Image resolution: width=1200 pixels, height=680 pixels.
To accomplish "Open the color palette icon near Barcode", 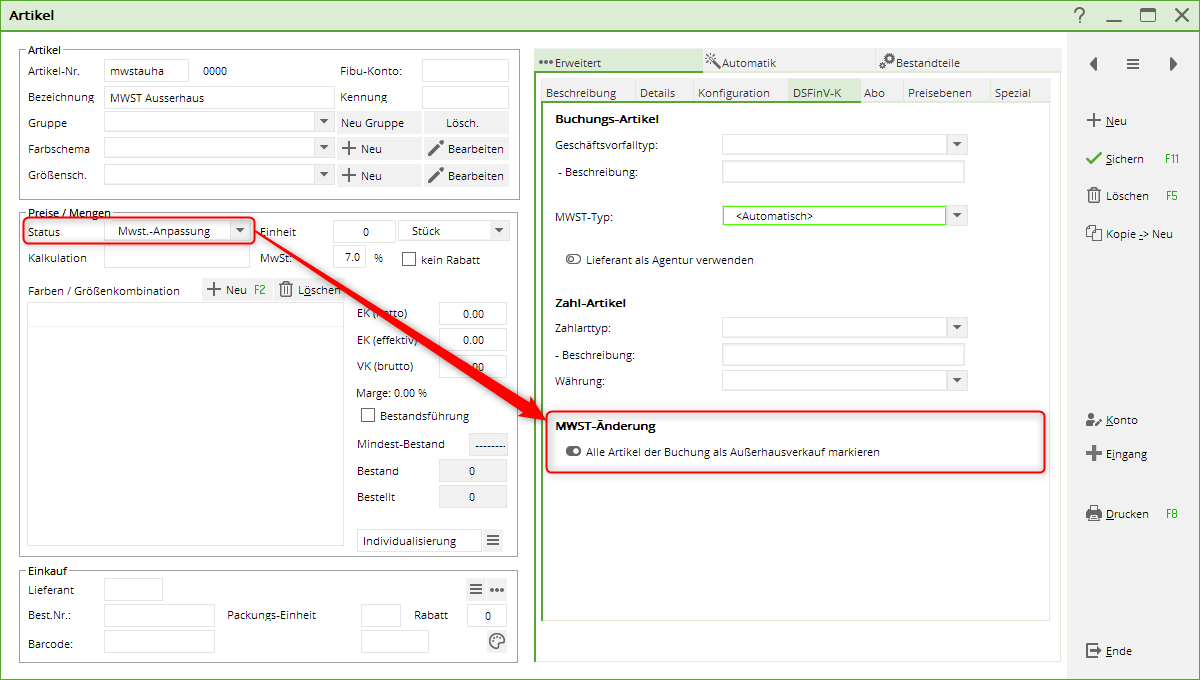I will click(x=496, y=641).
